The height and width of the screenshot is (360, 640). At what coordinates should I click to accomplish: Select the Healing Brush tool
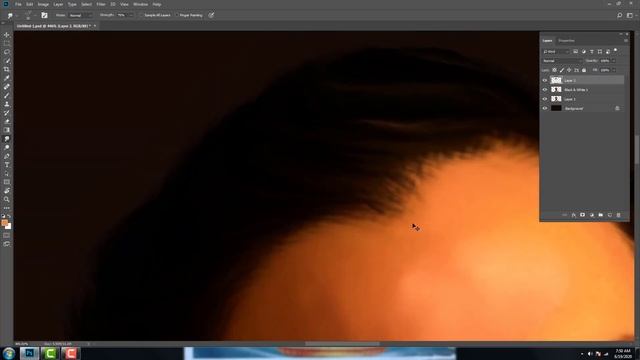coord(7,87)
